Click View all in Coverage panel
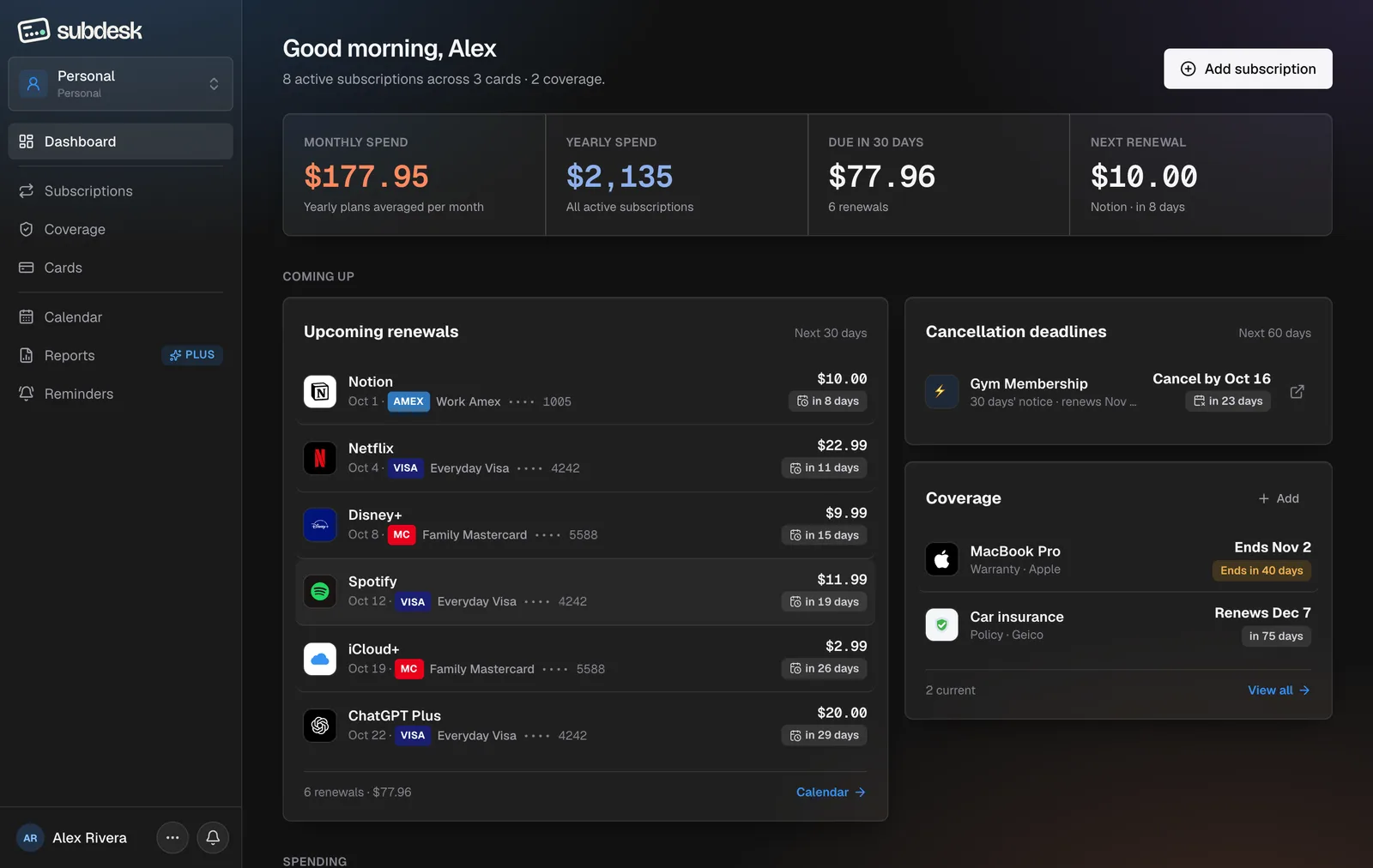This screenshot has height=868, width=1373. point(1279,690)
